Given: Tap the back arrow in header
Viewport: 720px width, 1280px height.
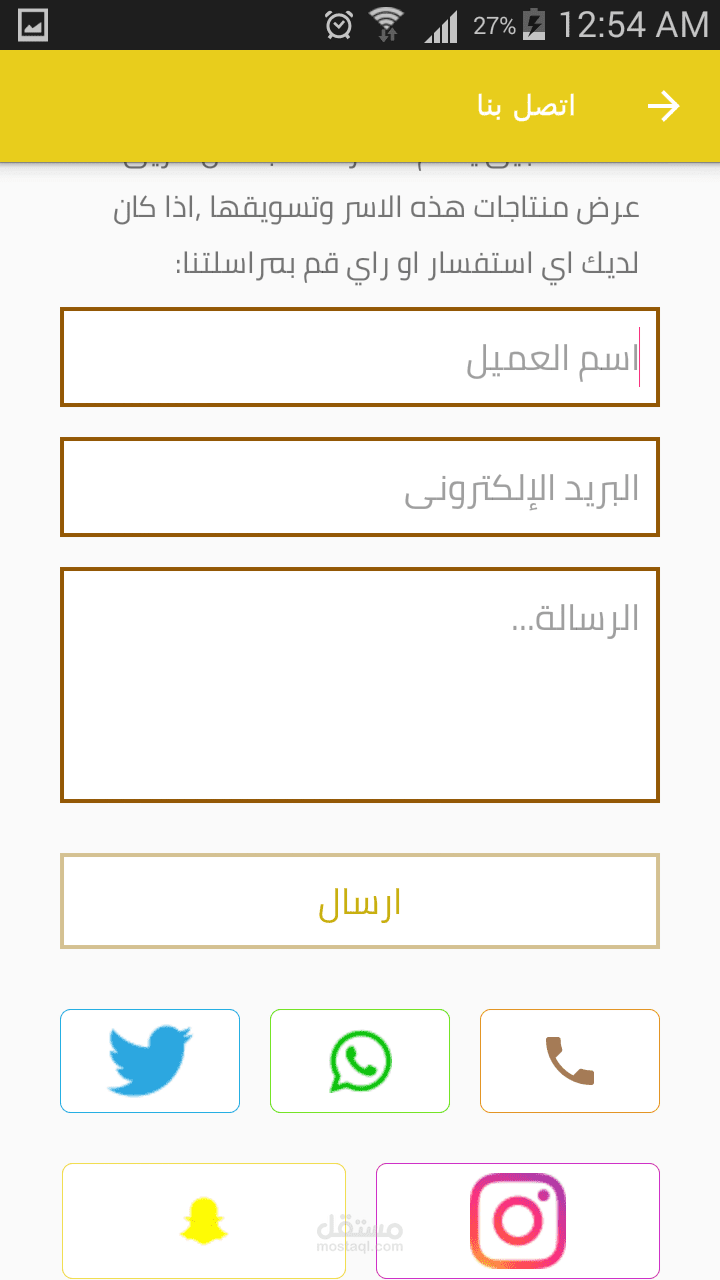Looking at the screenshot, I should tap(664, 106).
